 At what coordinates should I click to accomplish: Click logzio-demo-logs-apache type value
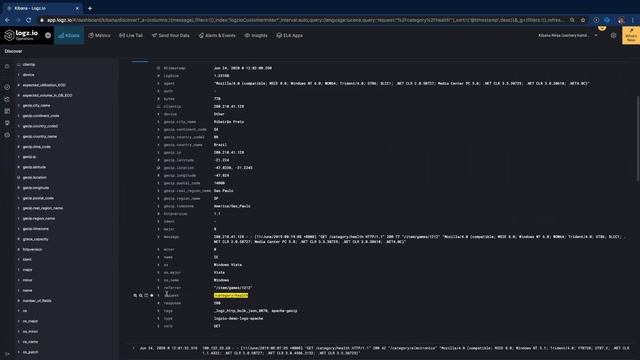click(x=238, y=318)
